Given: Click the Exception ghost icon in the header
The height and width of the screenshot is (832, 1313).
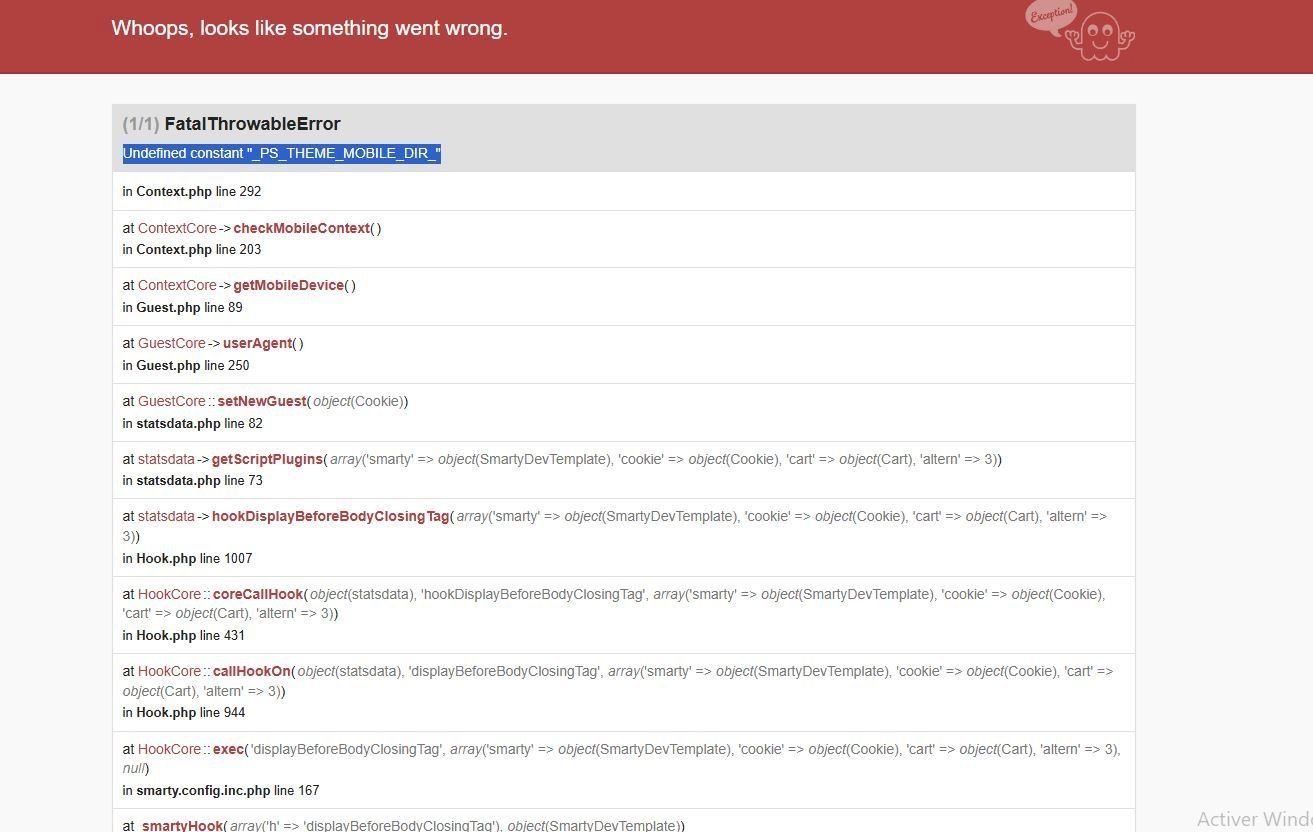Looking at the screenshot, I should click(1080, 31).
